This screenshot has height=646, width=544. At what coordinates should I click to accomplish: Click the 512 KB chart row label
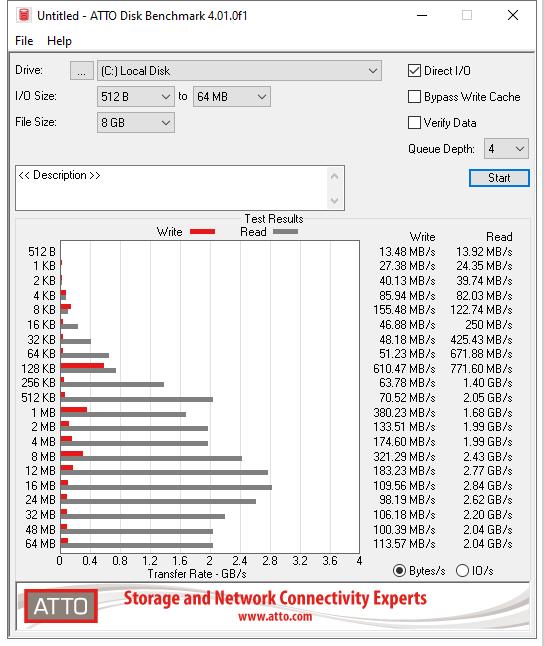[38, 398]
